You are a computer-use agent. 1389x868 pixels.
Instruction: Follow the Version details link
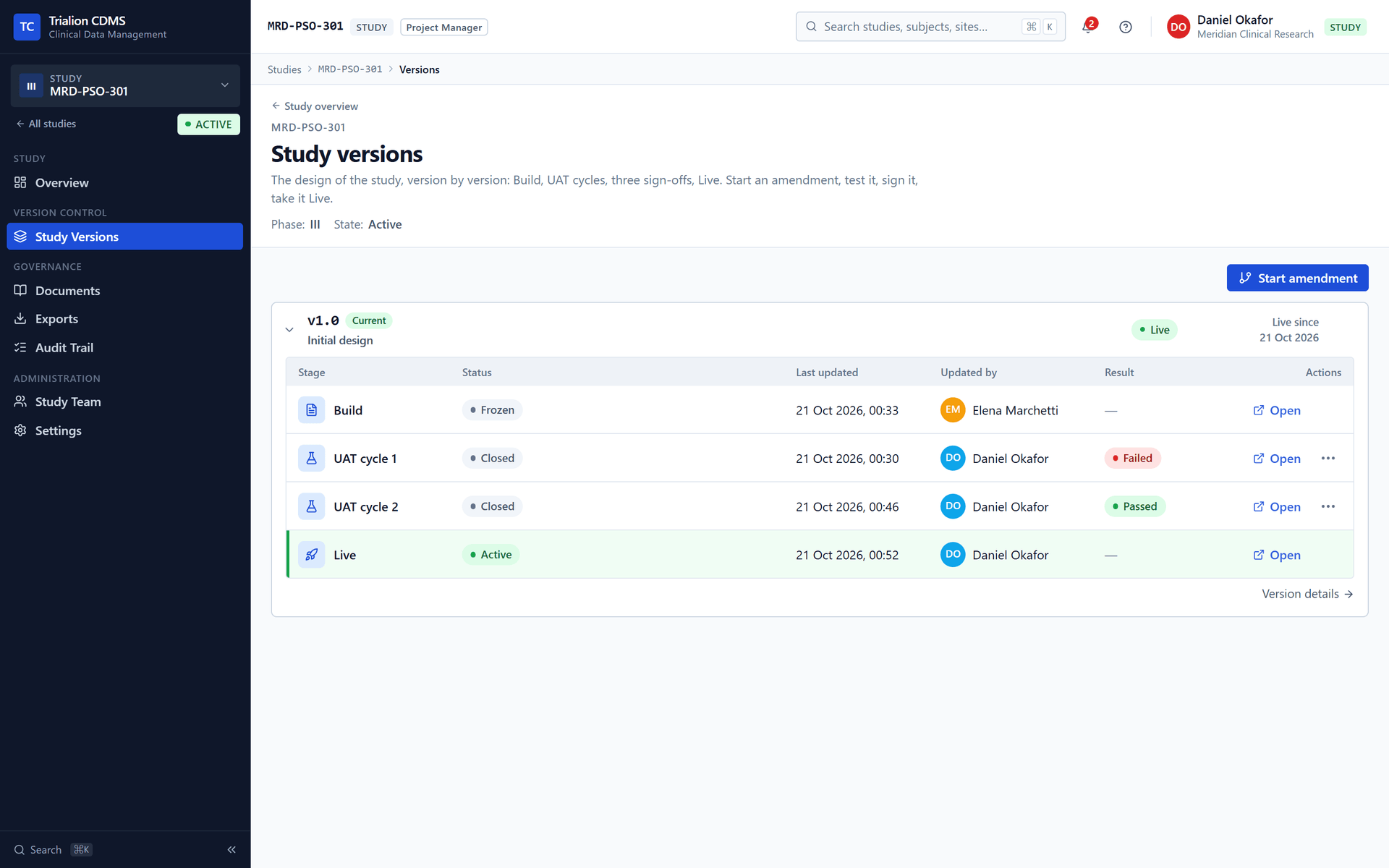[x=1307, y=594]
